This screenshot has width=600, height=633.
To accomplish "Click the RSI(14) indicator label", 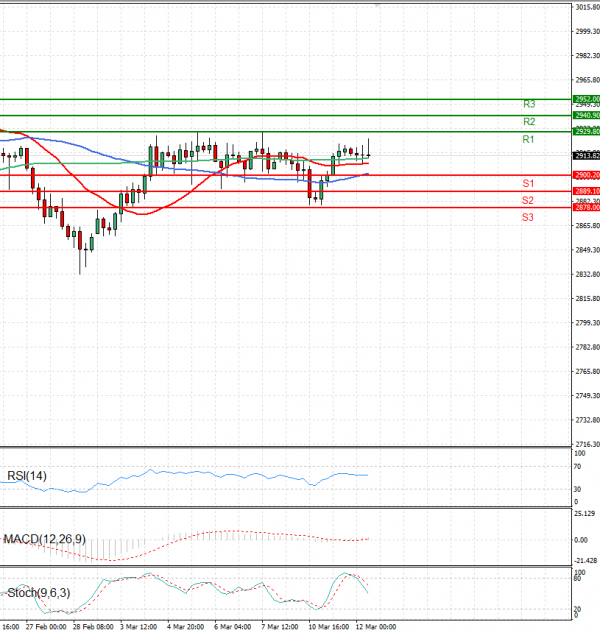I will 27,476.
